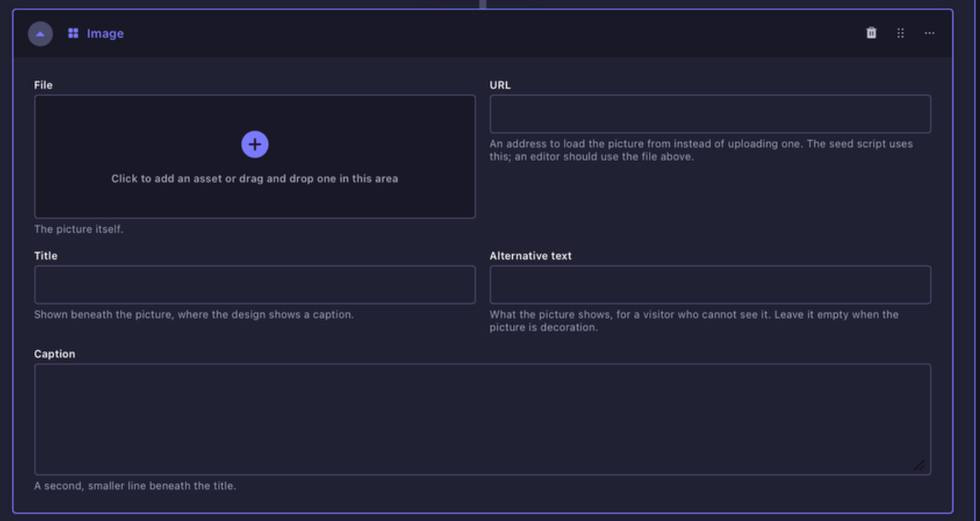Click inside the Caption text area
980x521 pixels.
pyautogui.click(x=482, y=419)
